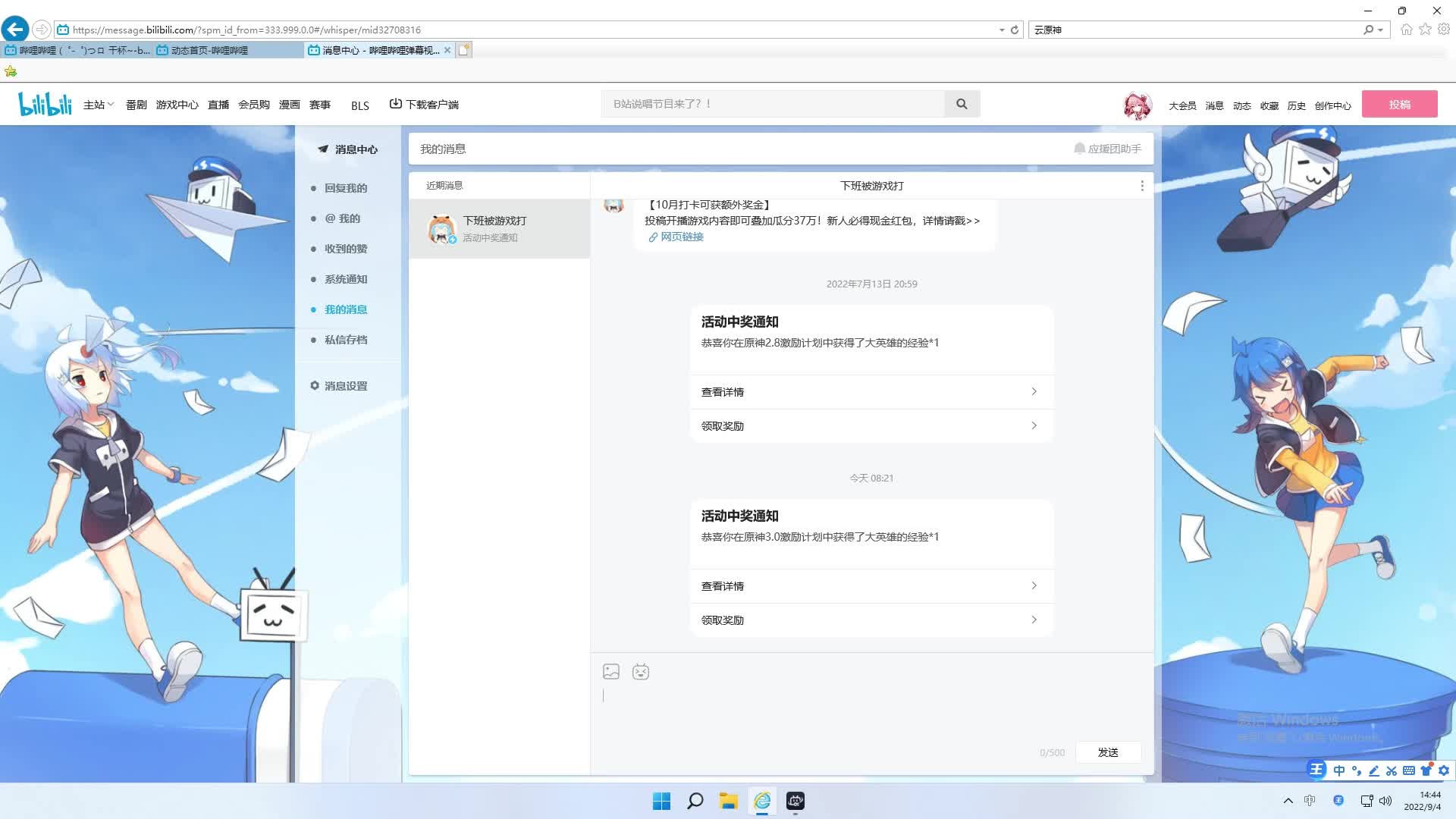The width and height of the screenshot is (1456, 819).
Task: Open browser home icon
Action: coord(1407,30)
